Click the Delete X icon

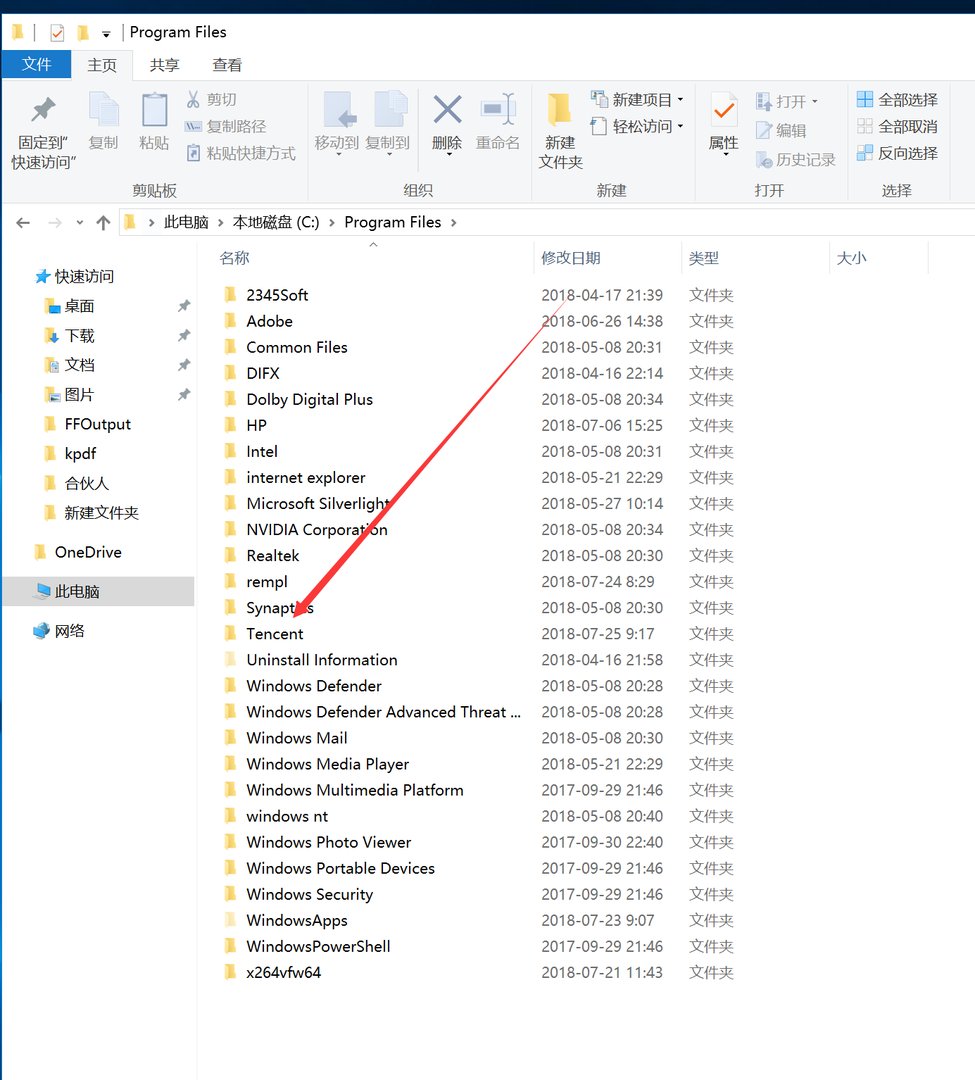[x=447, y=110]
